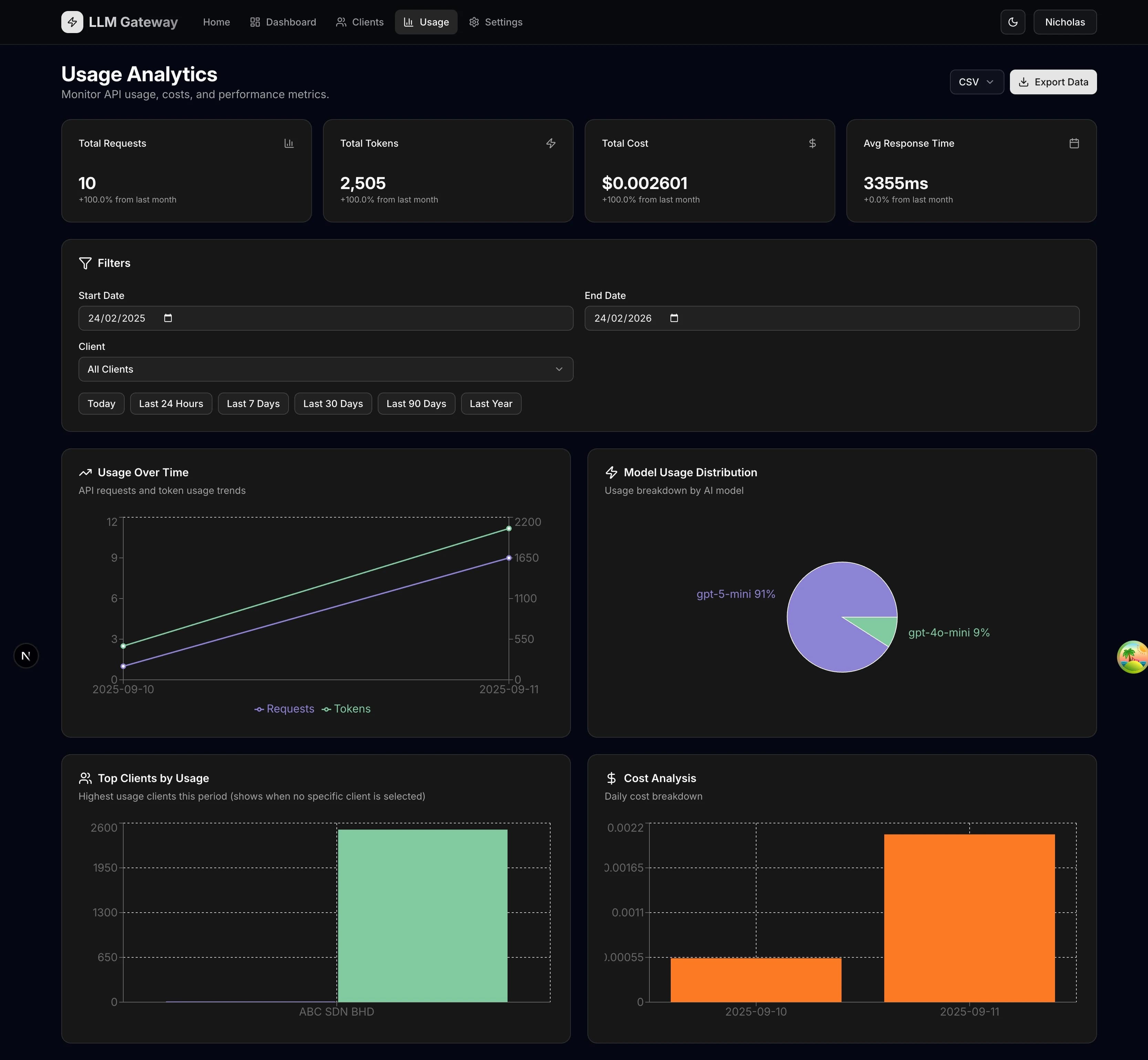Open the Start Date calendar picker
Viewport: 1148px width, 1060px height.
tap(167, 318)
